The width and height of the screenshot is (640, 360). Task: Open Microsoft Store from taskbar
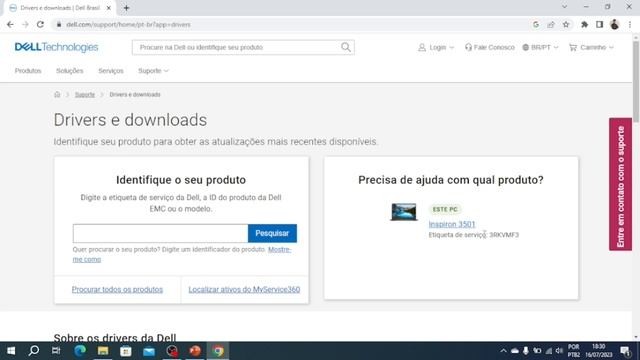(x=126, y=351)
